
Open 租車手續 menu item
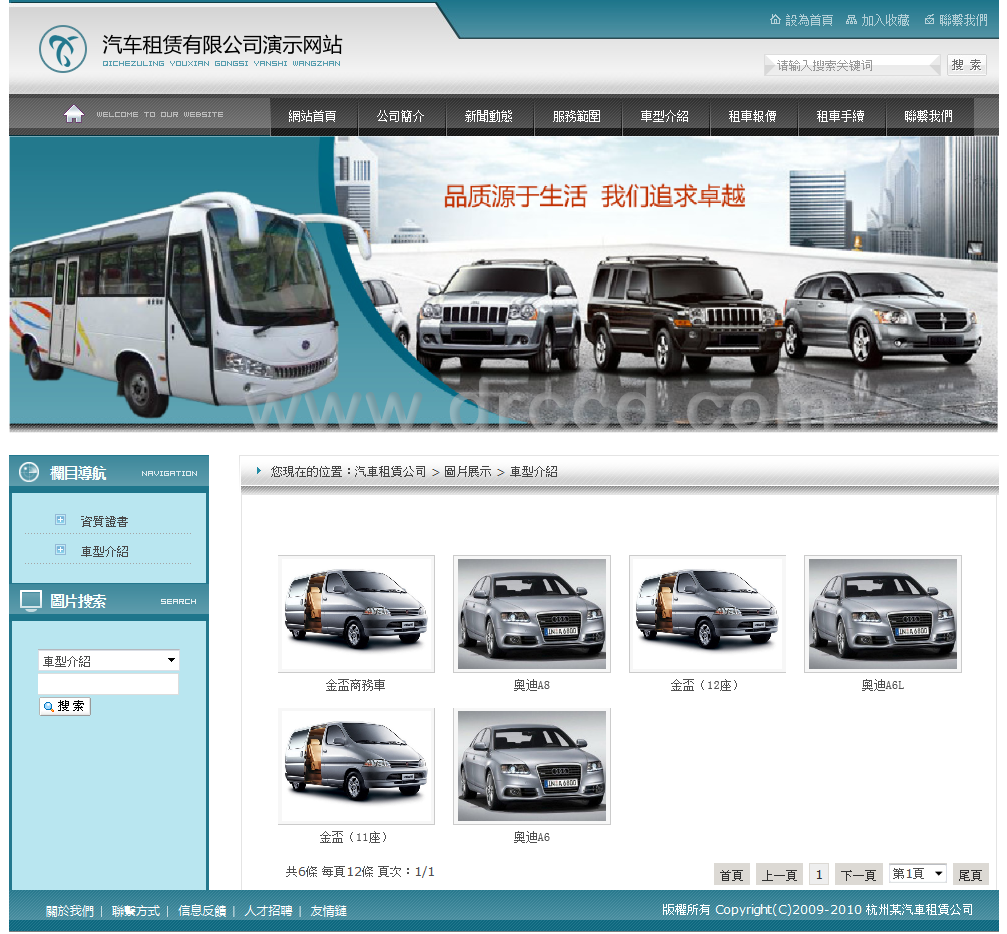pyautogui.click(x=841, y=116)
